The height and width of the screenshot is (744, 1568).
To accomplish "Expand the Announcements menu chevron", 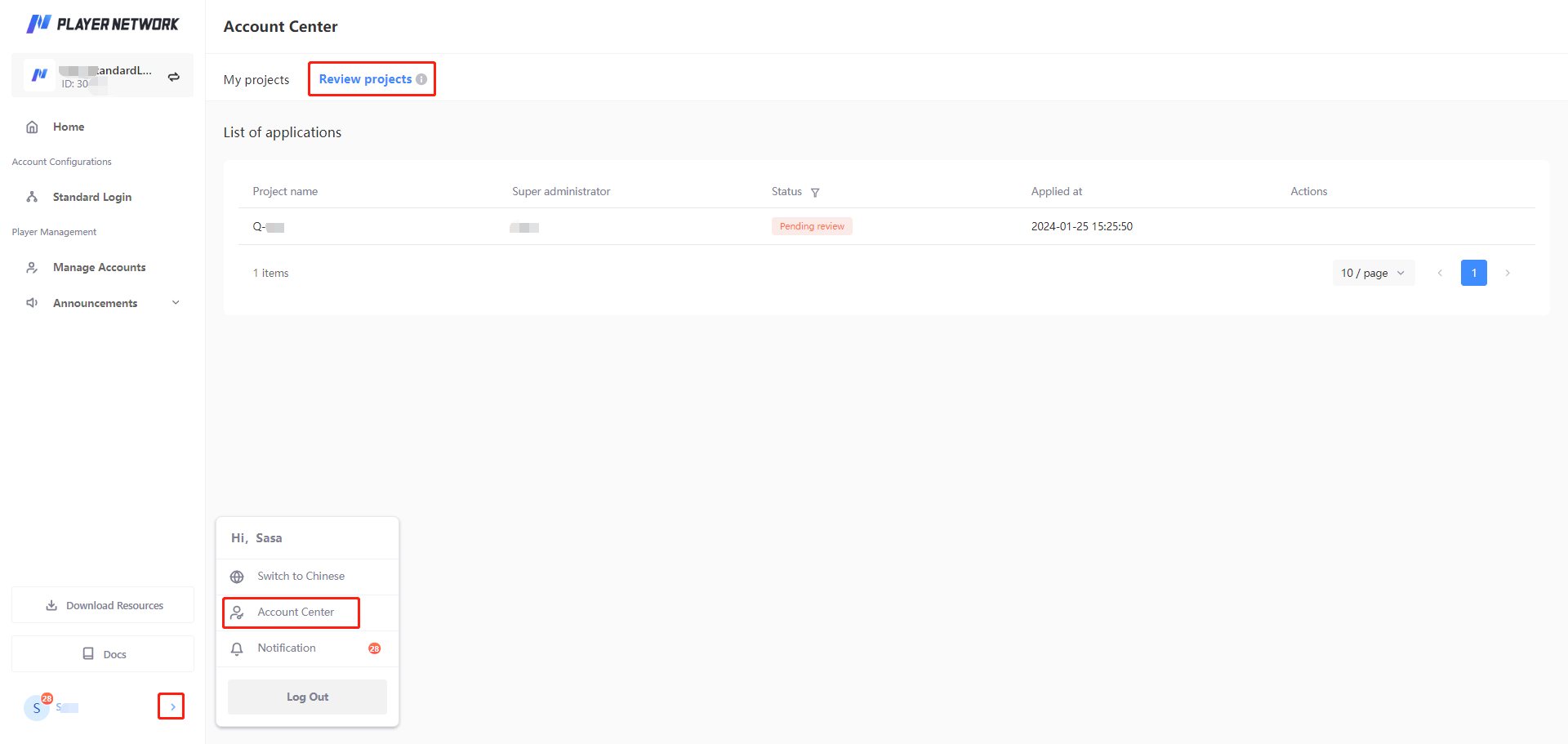I will coord(176,303).
